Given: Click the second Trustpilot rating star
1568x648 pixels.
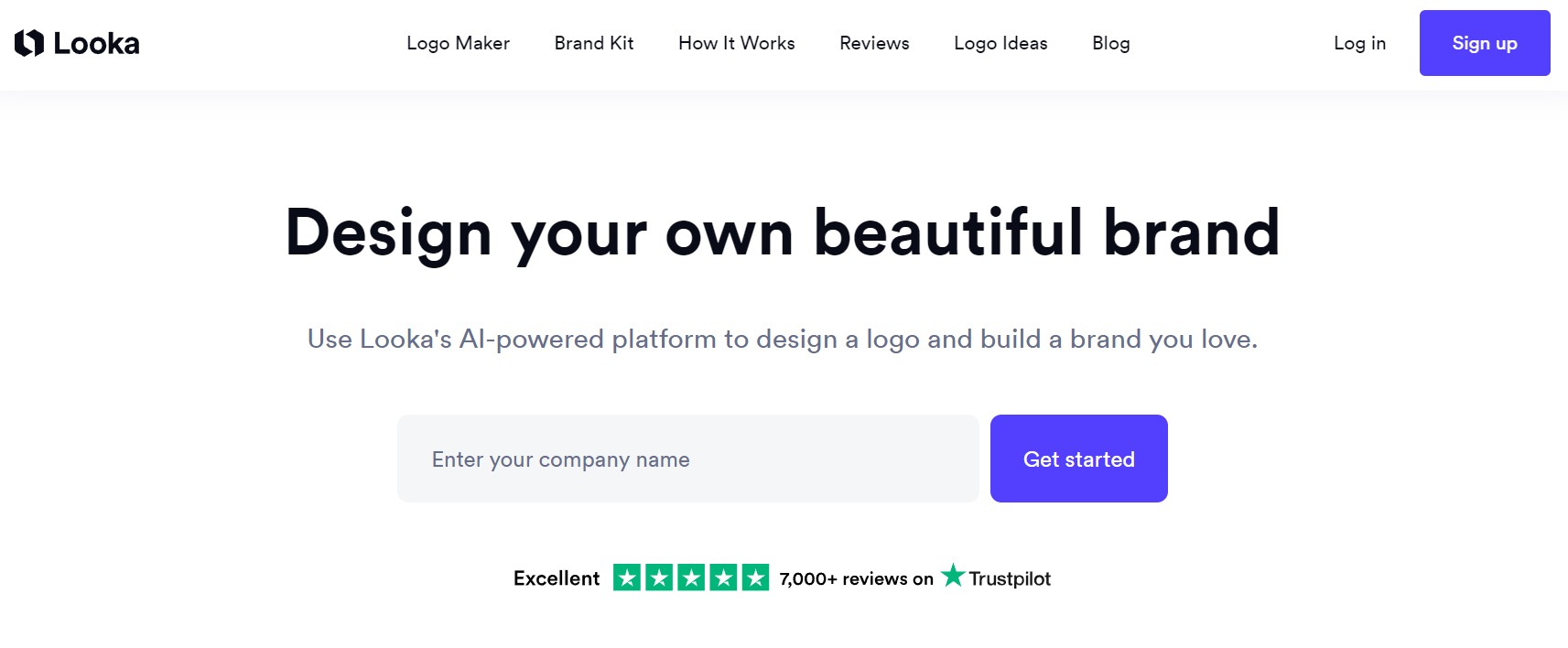Looking at the screenshot, I should [x=659, y=578].
